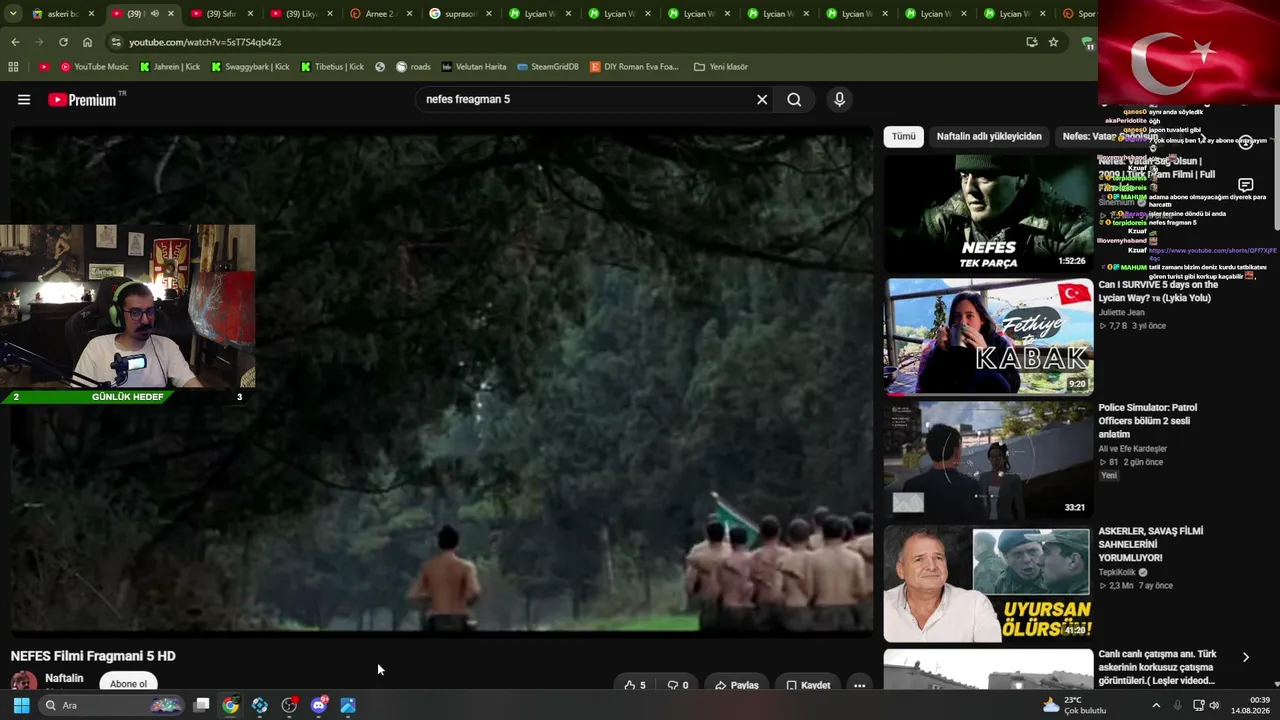Open the Chrome apps grid shortcut
This screenshot has height=720, width=1280.
pos(13,67)
